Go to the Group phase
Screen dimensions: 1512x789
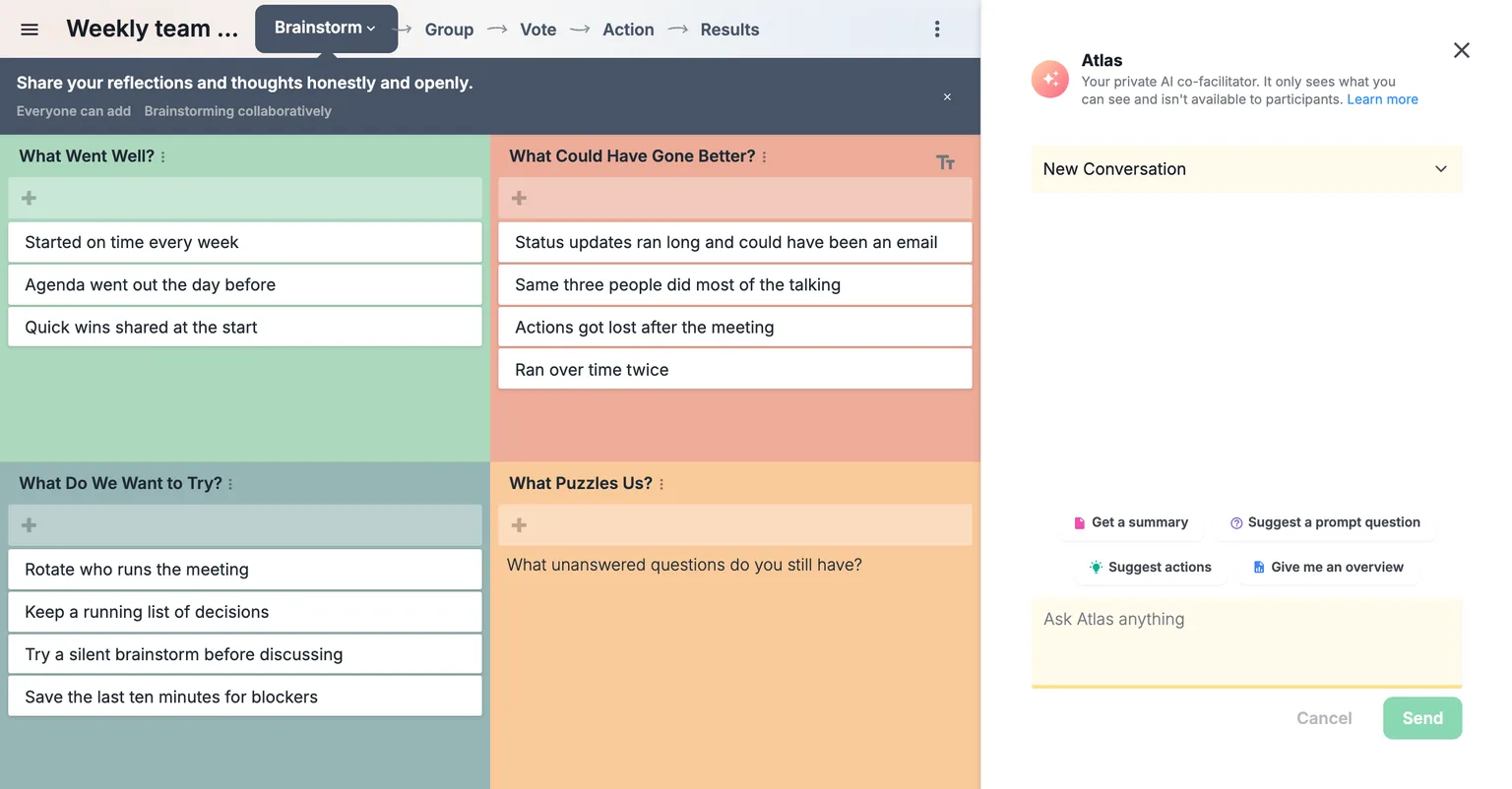449,30
